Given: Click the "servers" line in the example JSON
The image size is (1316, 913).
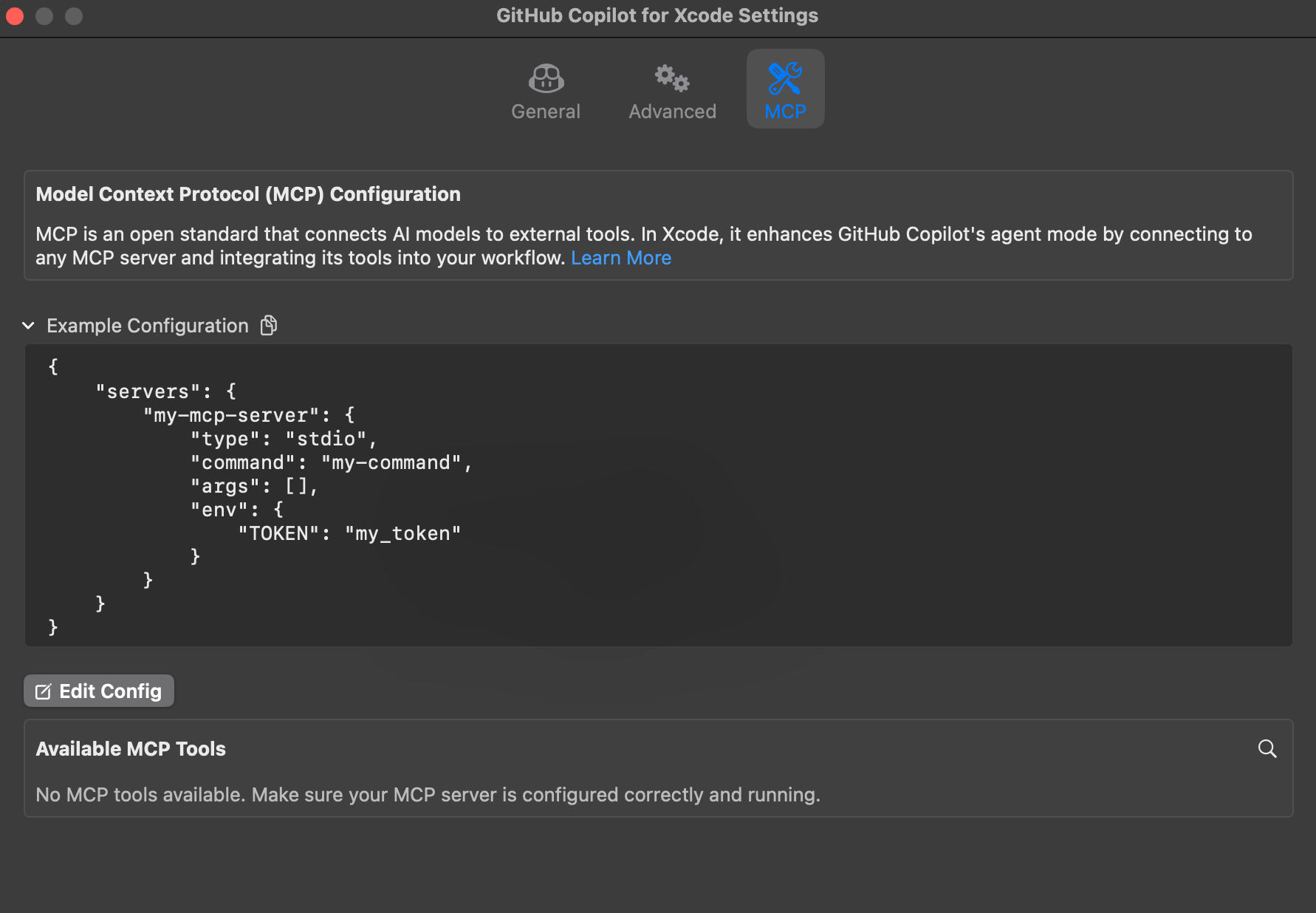Looking at the screenshot, I should tap(165, 391).
